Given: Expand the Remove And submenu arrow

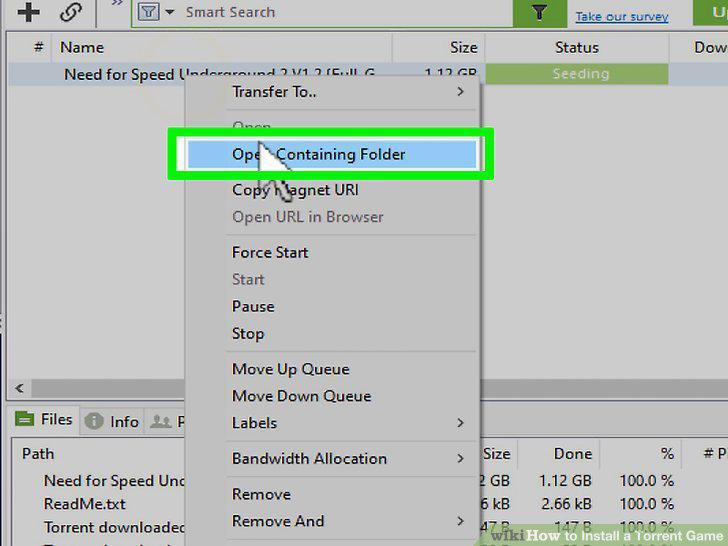Looking at the screenshot, I should (x=460, y=521).
